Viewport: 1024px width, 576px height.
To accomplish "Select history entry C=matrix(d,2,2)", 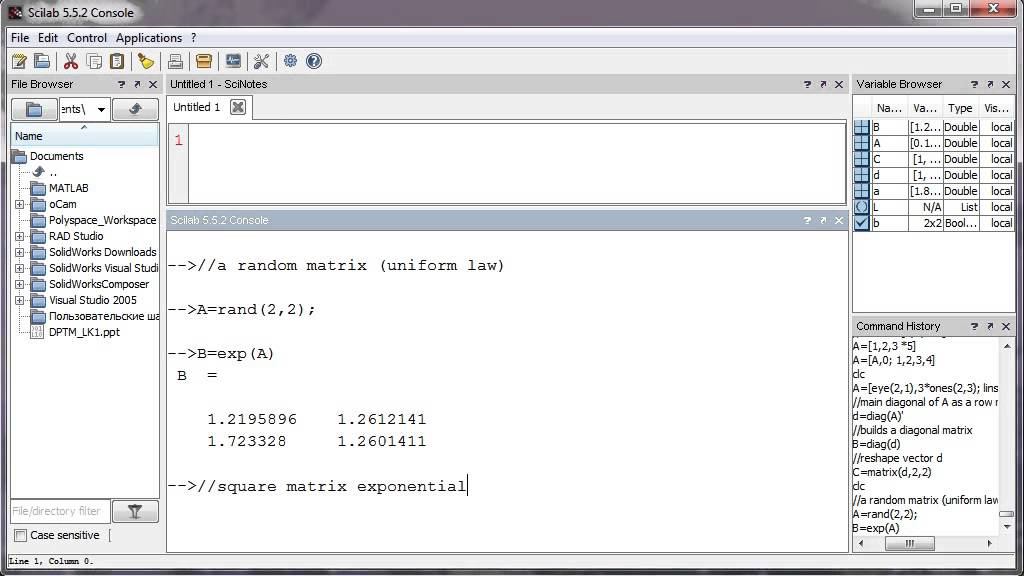I will (x=891, y=472).
